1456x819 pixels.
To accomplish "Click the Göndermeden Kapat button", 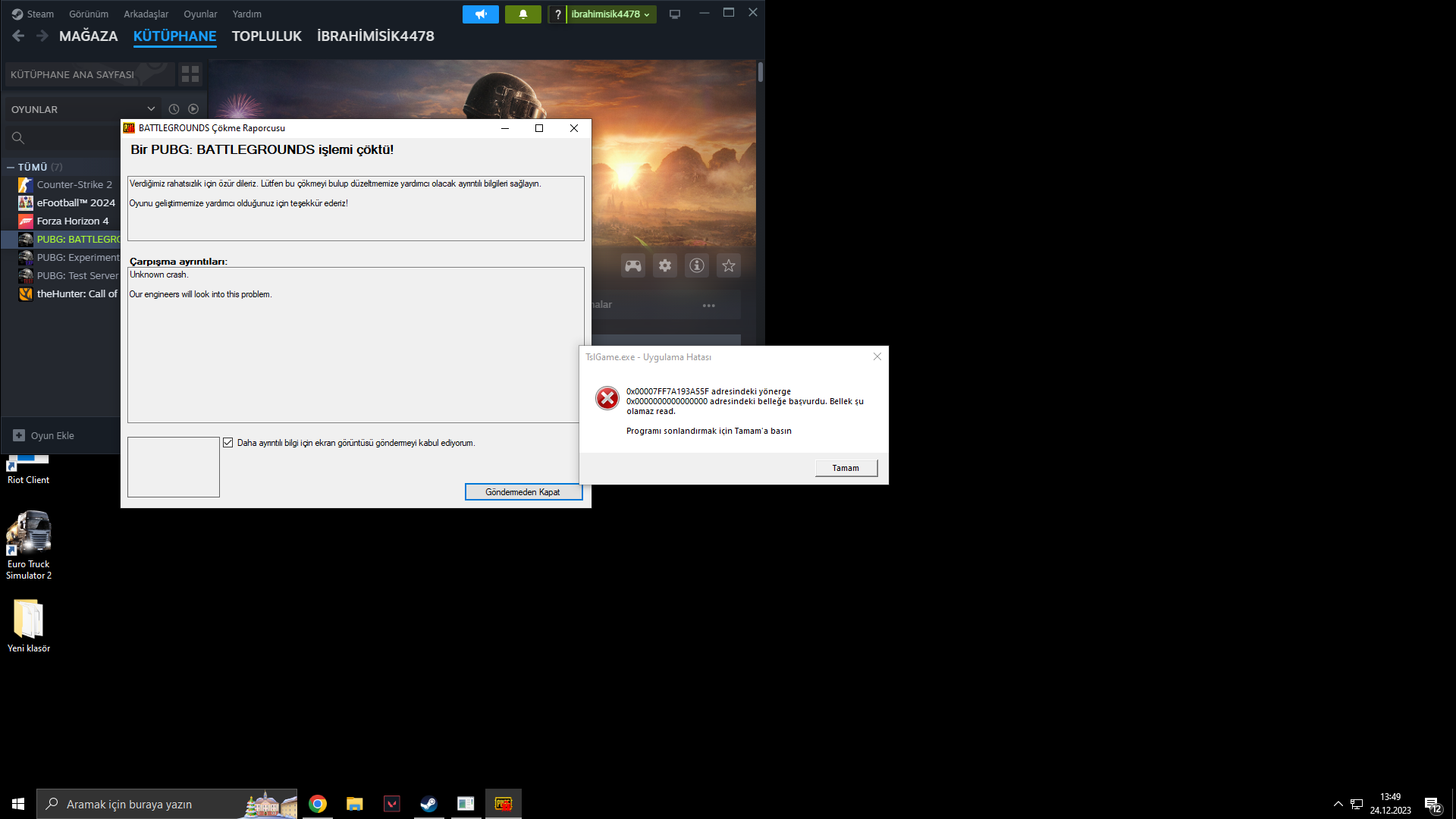I will click(523, 492).
